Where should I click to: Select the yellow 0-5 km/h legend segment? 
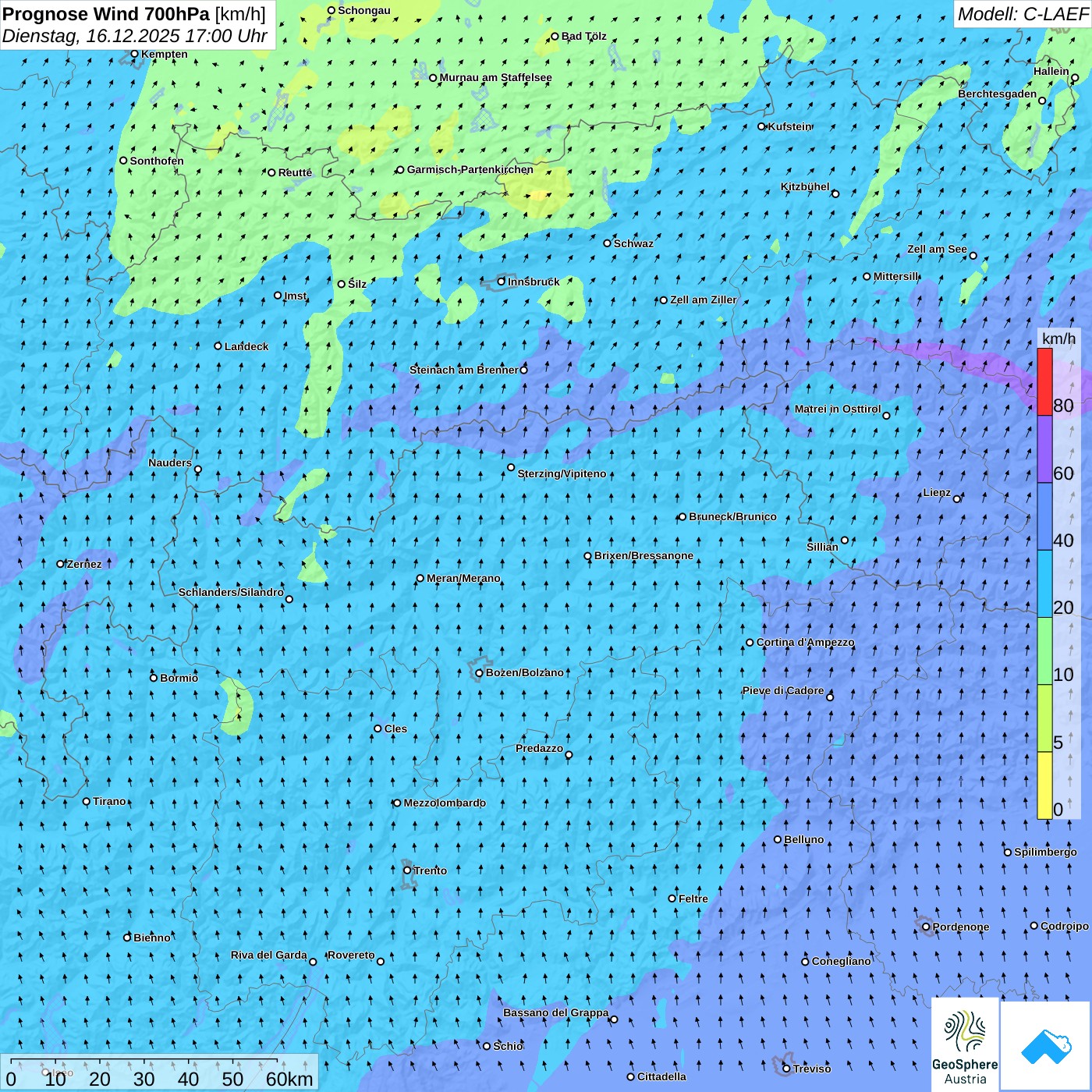point(1044,785)
